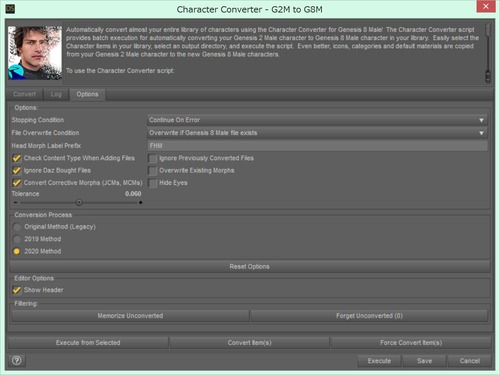The width and height of the screenshot is (500, 375).
Task: Select the 2019 Method radio button
Action: coord(17,239)
